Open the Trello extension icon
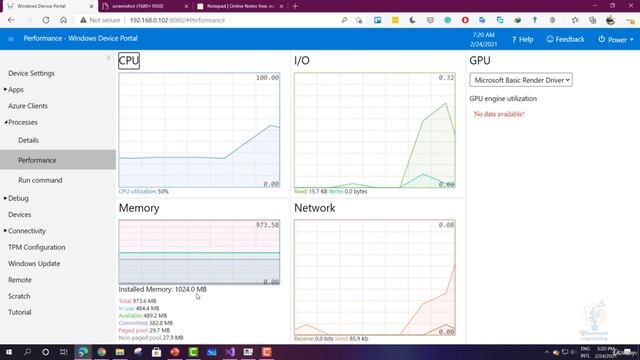640x360 pixels. pos(378,20)
